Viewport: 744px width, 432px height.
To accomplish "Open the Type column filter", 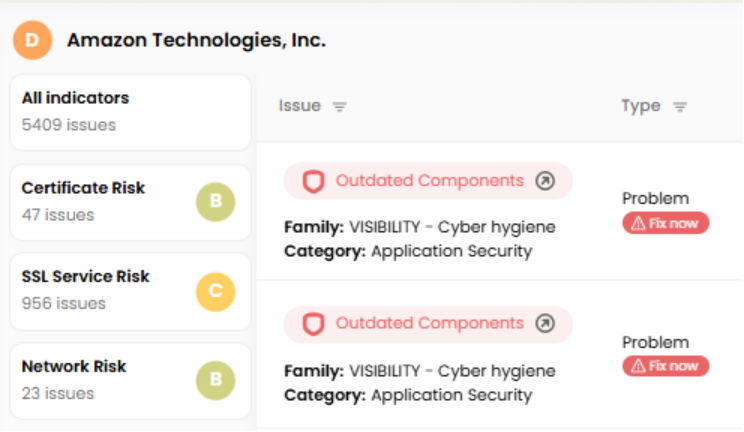I will 680,107.
